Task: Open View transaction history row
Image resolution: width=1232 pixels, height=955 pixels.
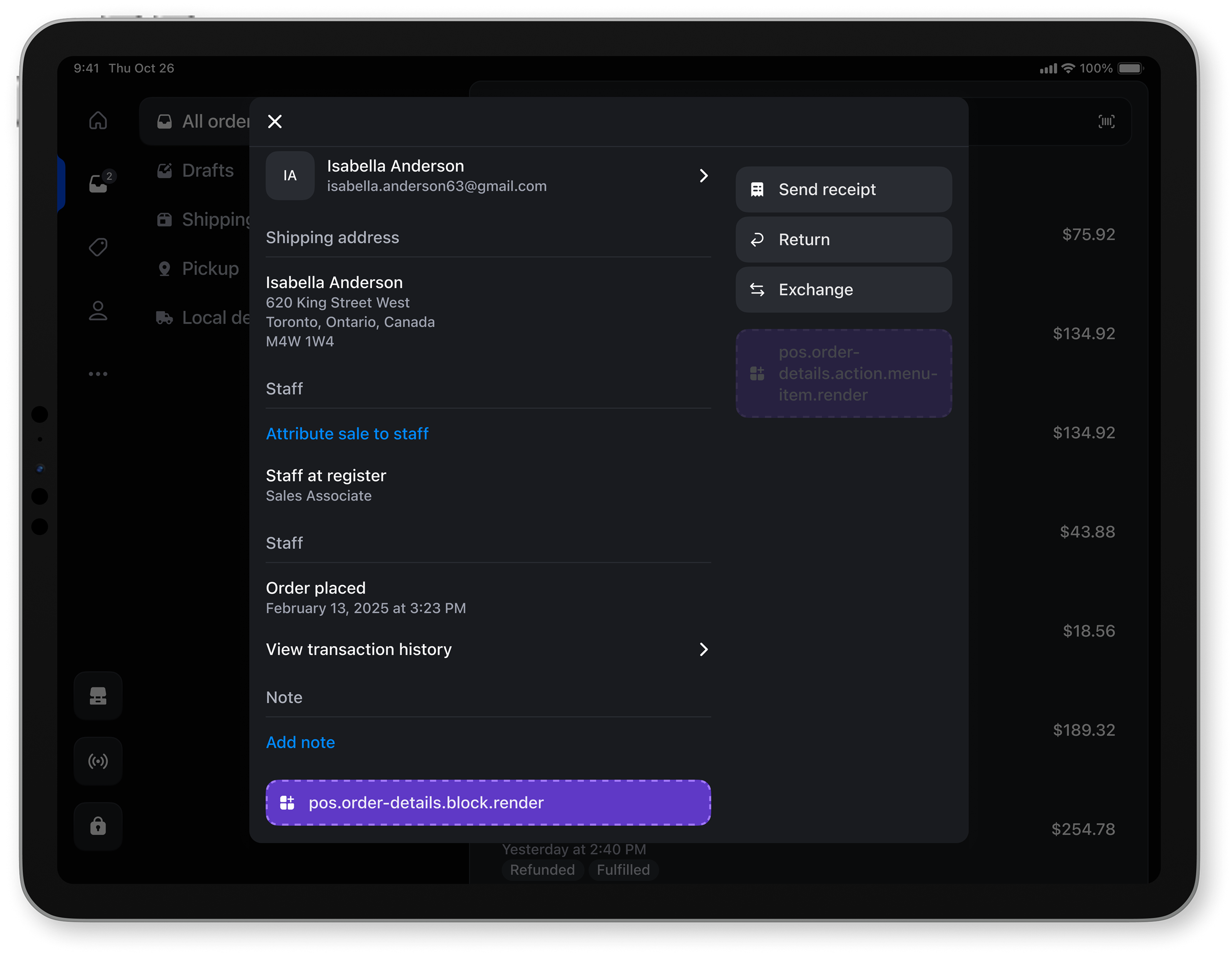Action: pos(488,649)
